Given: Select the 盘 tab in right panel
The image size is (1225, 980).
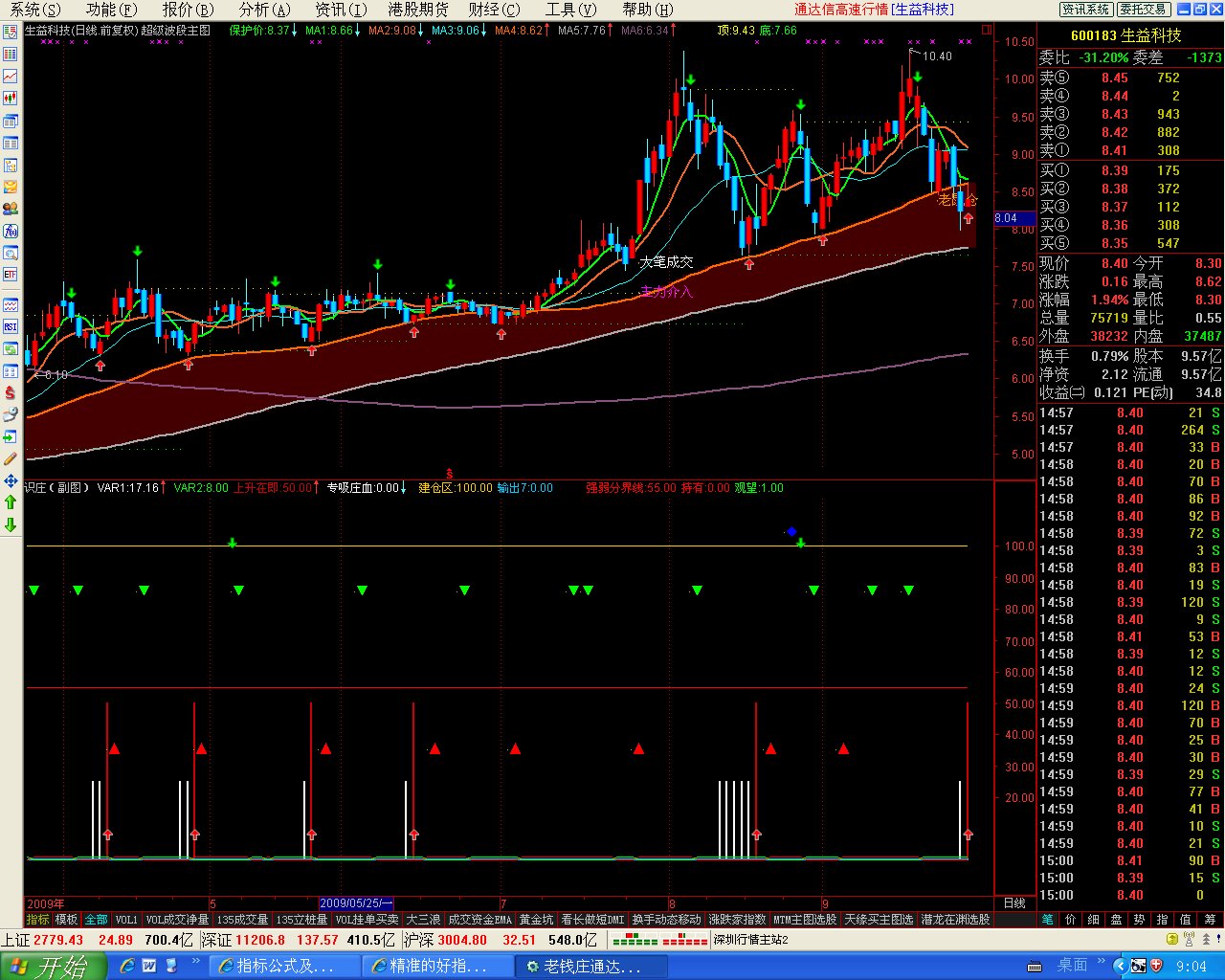Looking at the screenshot, I should 1117,919.
